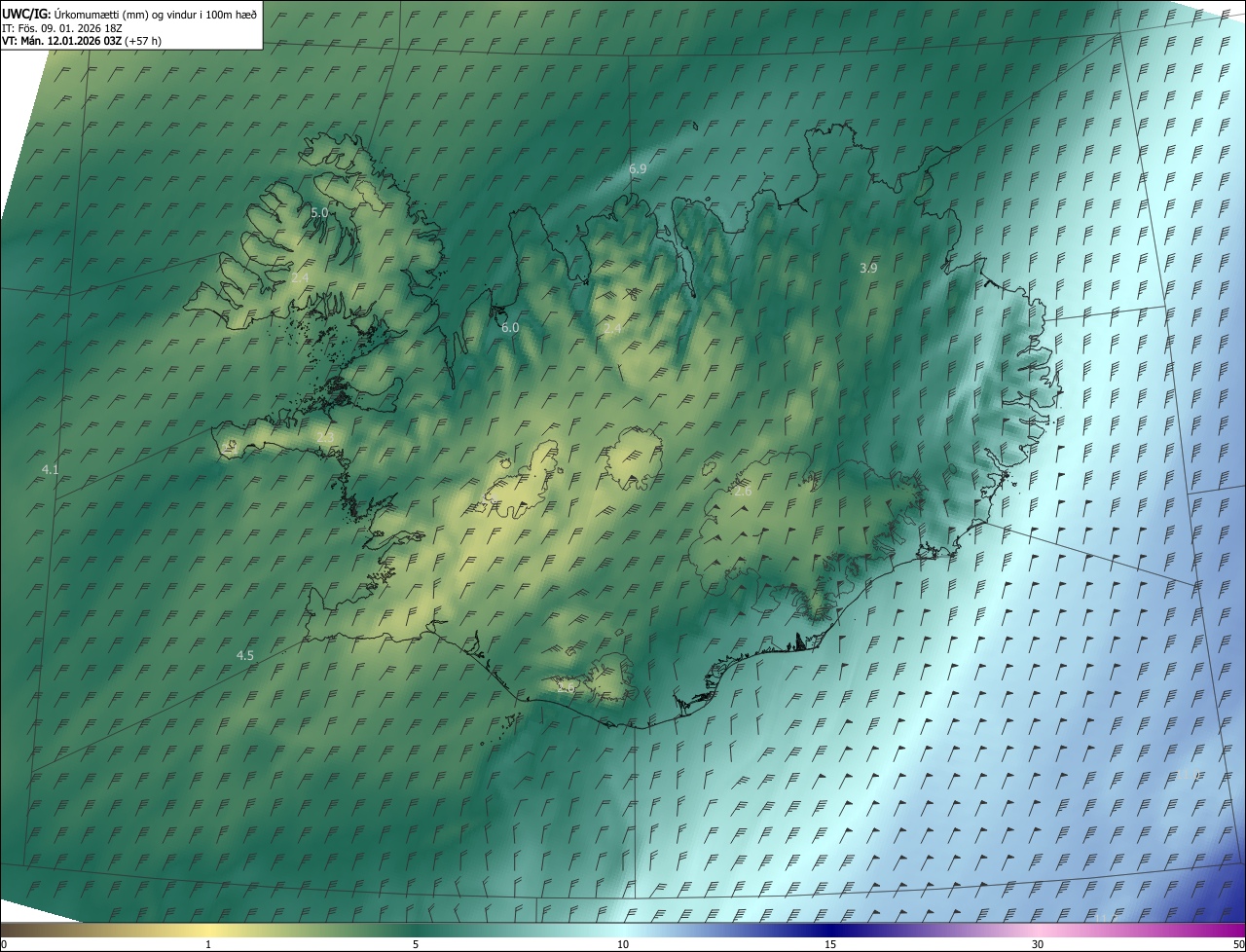The width and height of the screenshot is (1246, 952).
Task: Click the color scale tick label 50
Action: pos(1238,944)
